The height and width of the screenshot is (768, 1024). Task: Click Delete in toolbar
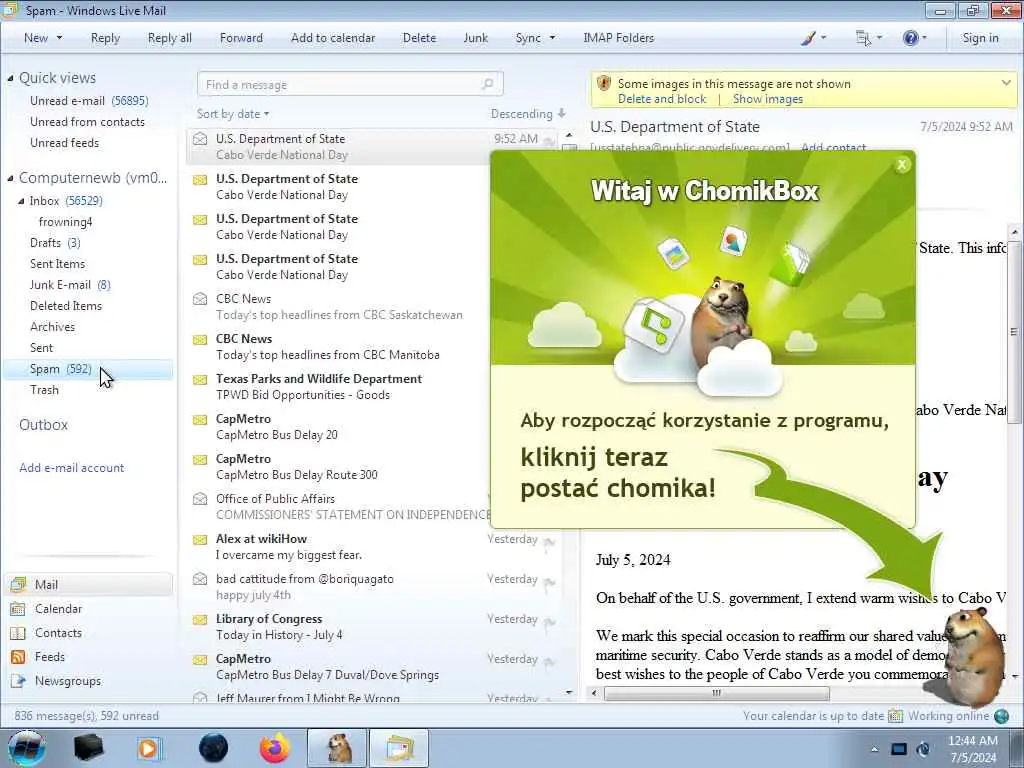pyautogui.click(x=419, y=38)
